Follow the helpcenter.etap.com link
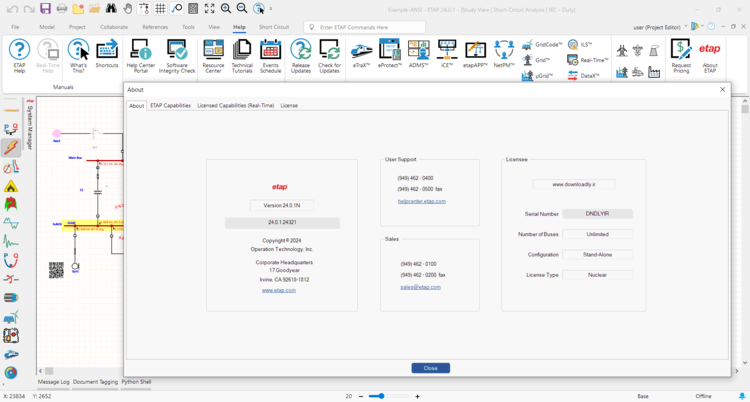 click(421, 201)
